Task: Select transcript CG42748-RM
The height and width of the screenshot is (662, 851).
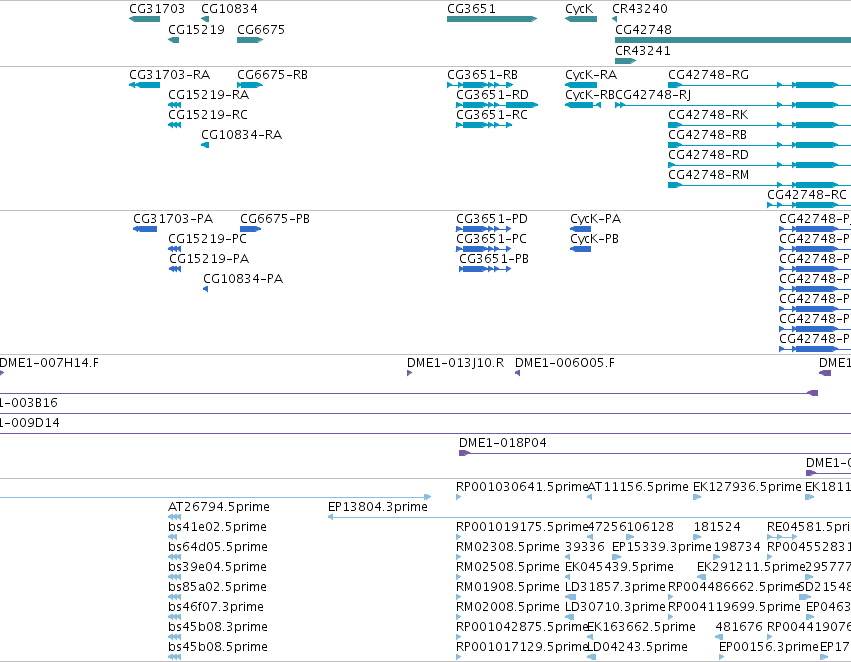Action: tap(708, 175)
